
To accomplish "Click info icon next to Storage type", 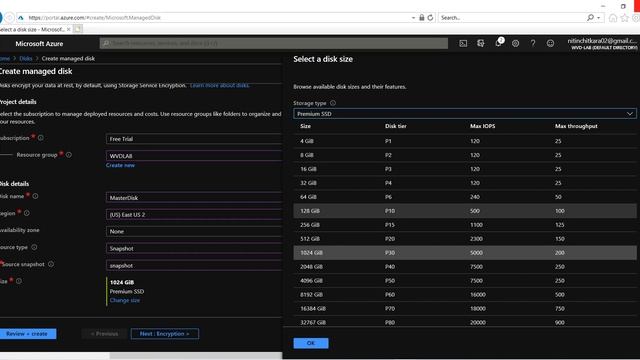I will pos(333,103).
